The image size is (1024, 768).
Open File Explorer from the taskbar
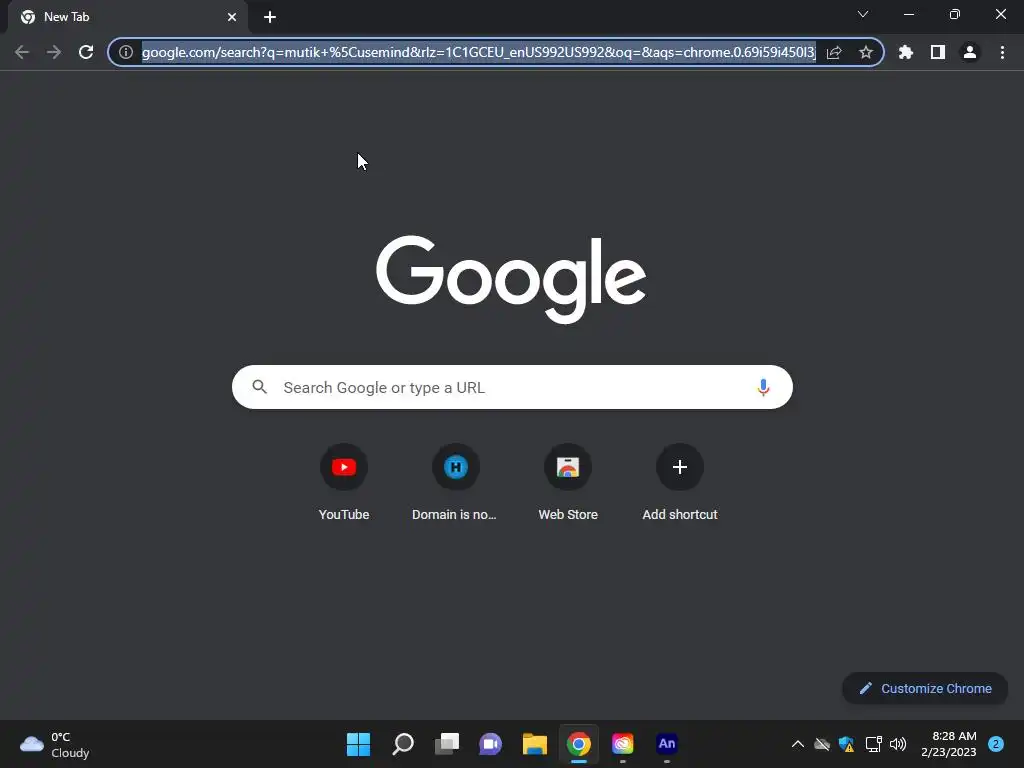pyautogui.click(x=534, y=744)
